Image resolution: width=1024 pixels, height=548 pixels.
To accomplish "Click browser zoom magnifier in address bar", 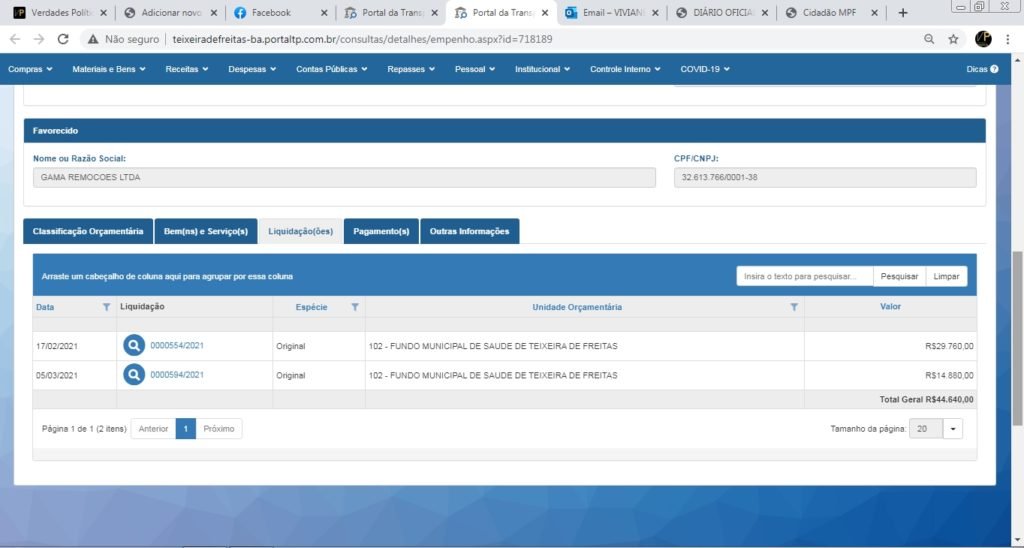I will tap(929, 39).
